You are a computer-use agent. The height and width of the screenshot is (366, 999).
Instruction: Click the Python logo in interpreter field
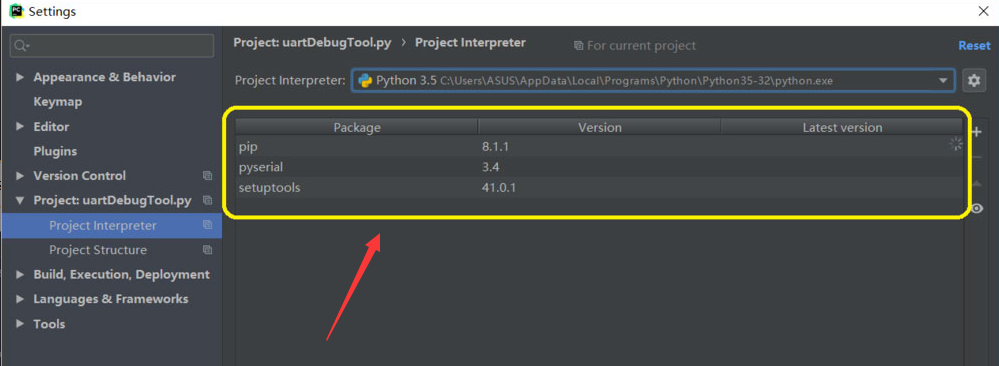coord(364,81)
